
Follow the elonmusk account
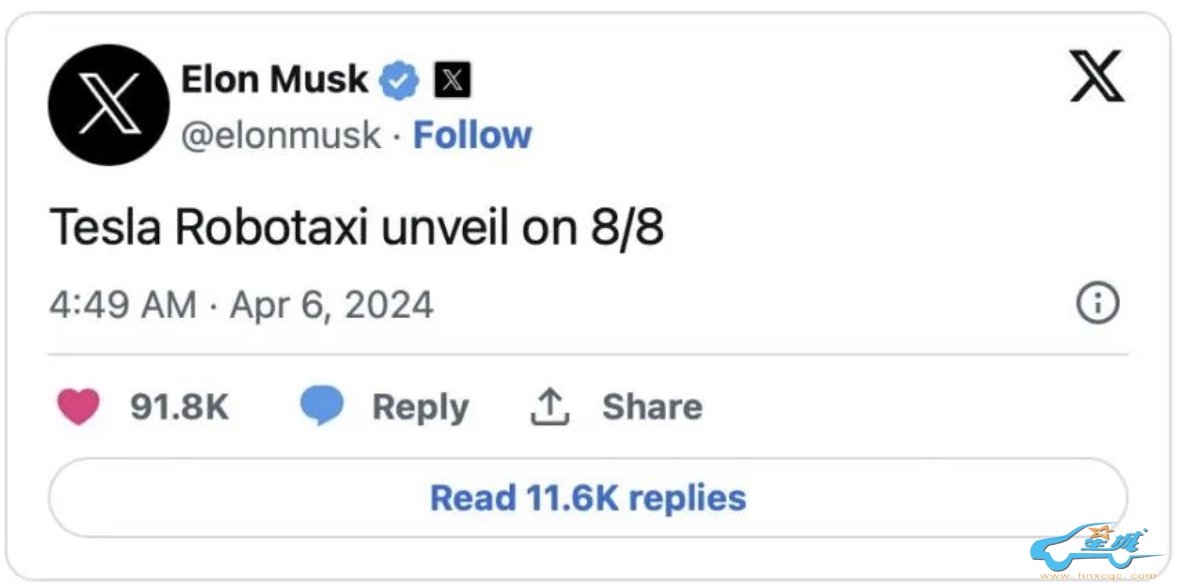[x=472, y=135]
